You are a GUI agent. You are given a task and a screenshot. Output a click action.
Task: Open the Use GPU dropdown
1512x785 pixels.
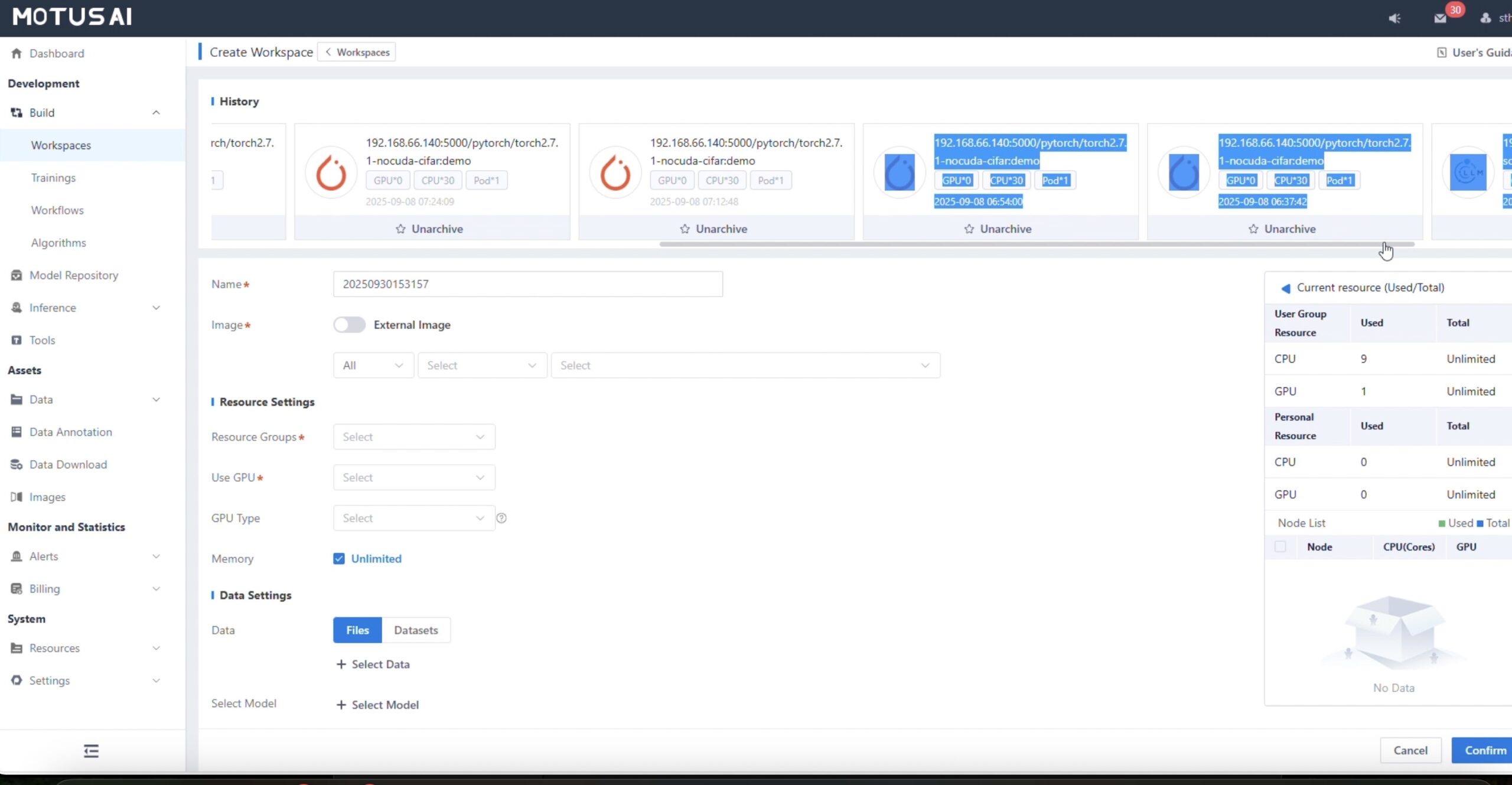tap(413, 477)
